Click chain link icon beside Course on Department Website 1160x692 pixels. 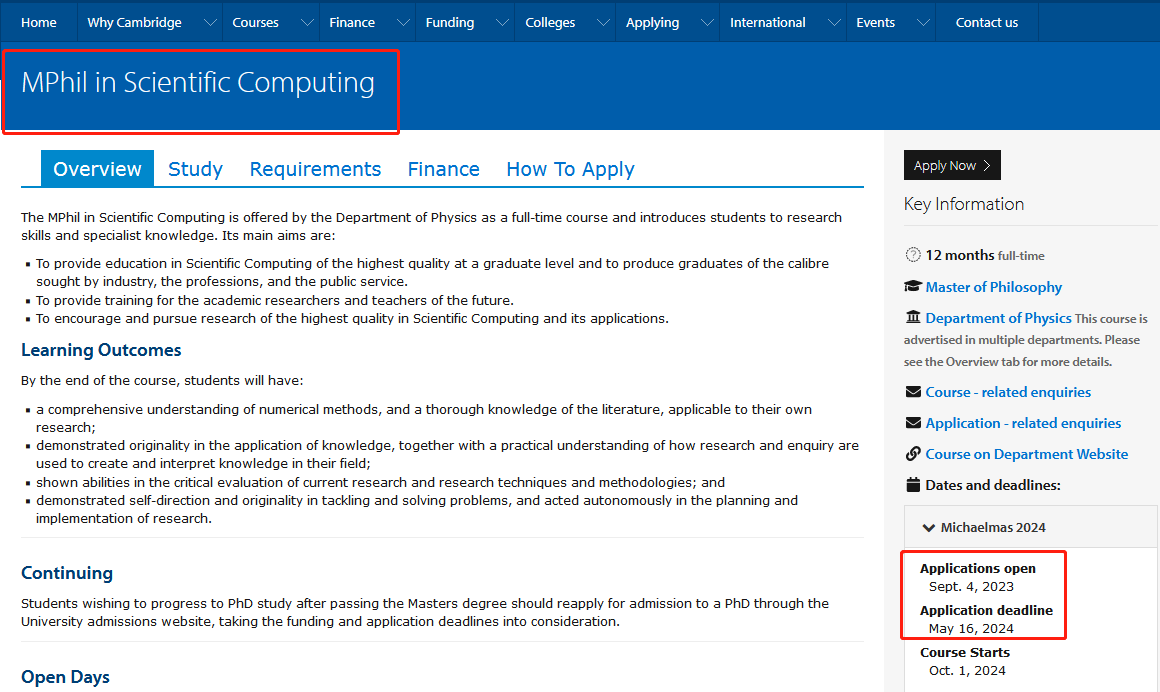(912, 454)
